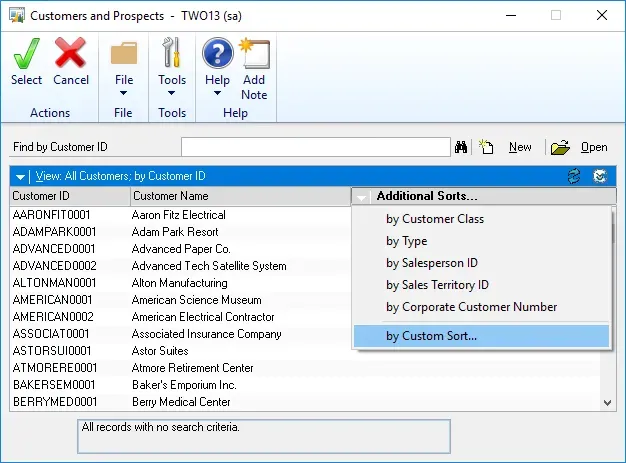Image resolution: width=626 pixels, height=463 pixels.
Task: Open the File folder icon menu
Action: click(124, 54)
